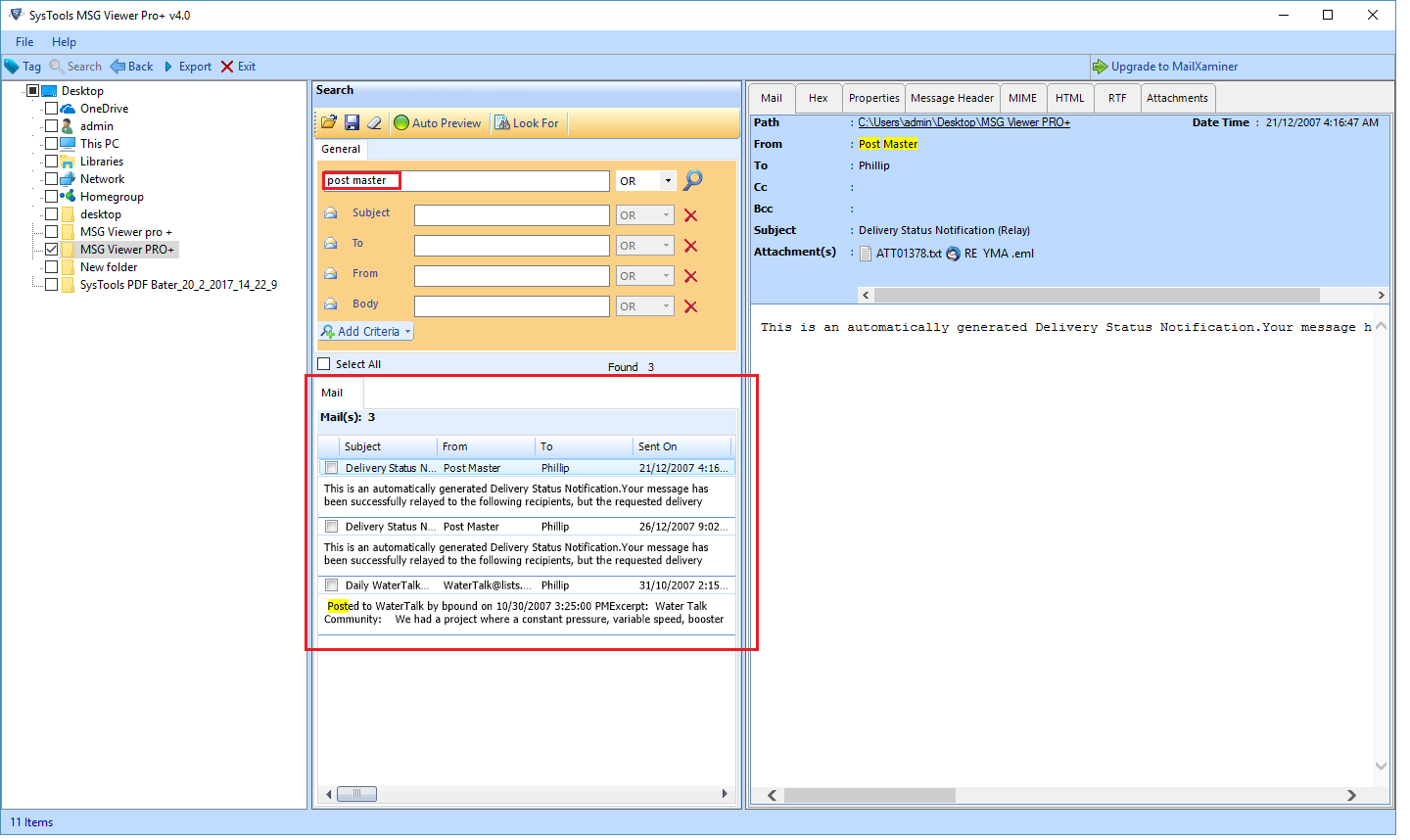Click message body scroll down arrow
The image size is (1410, 840).
coord(1381,767)
